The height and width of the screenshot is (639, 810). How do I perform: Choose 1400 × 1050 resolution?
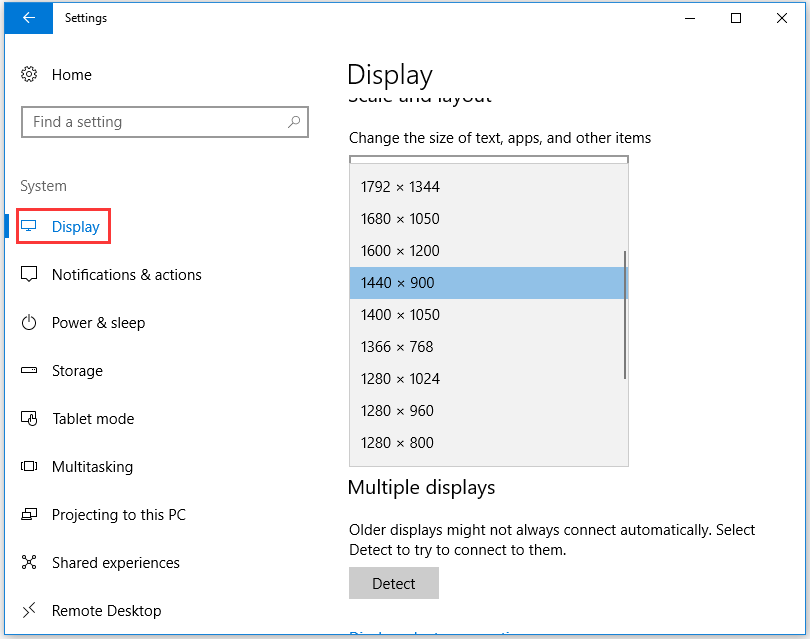click(489, 315)
